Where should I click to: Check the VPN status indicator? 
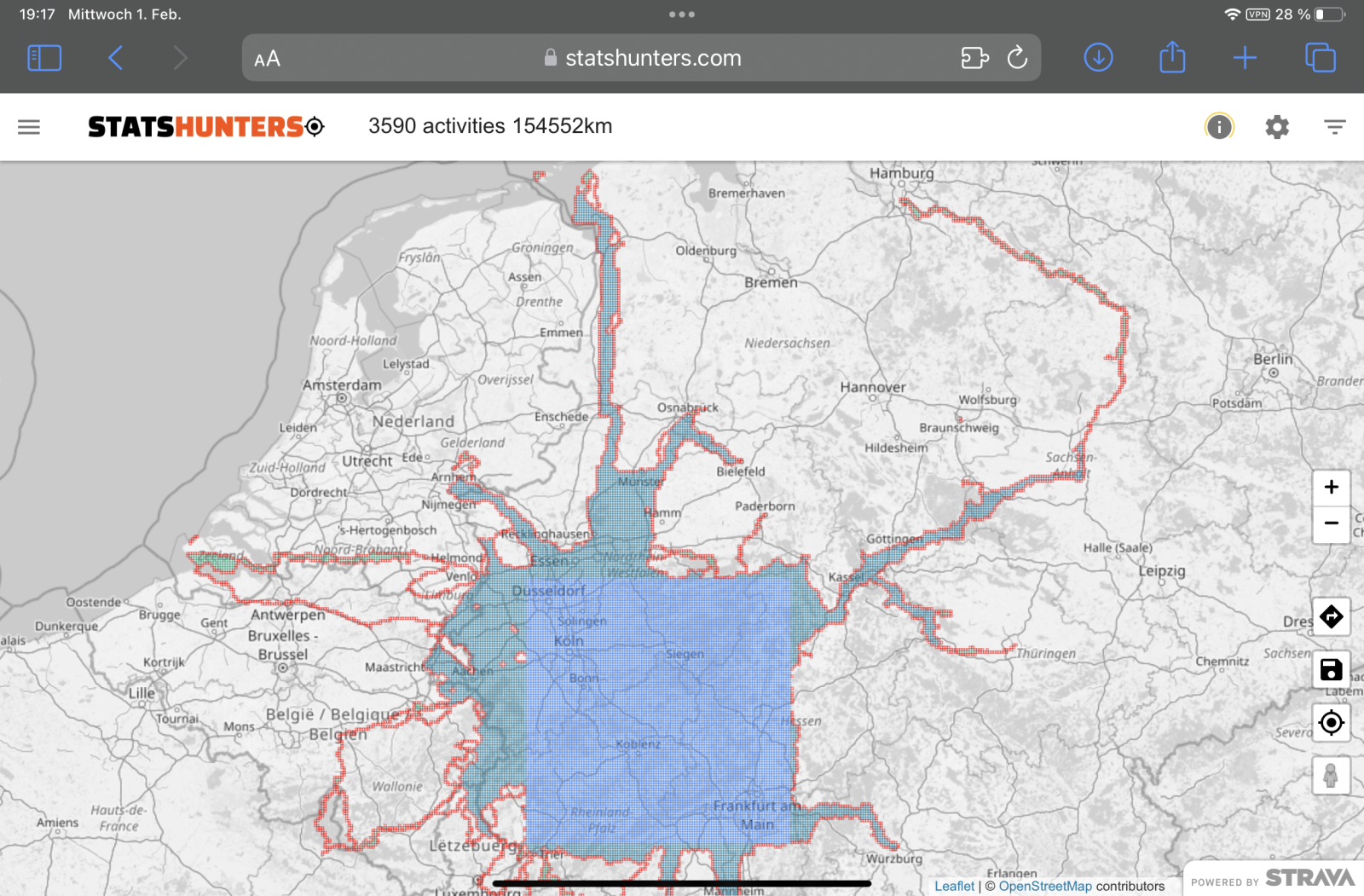1257,14
